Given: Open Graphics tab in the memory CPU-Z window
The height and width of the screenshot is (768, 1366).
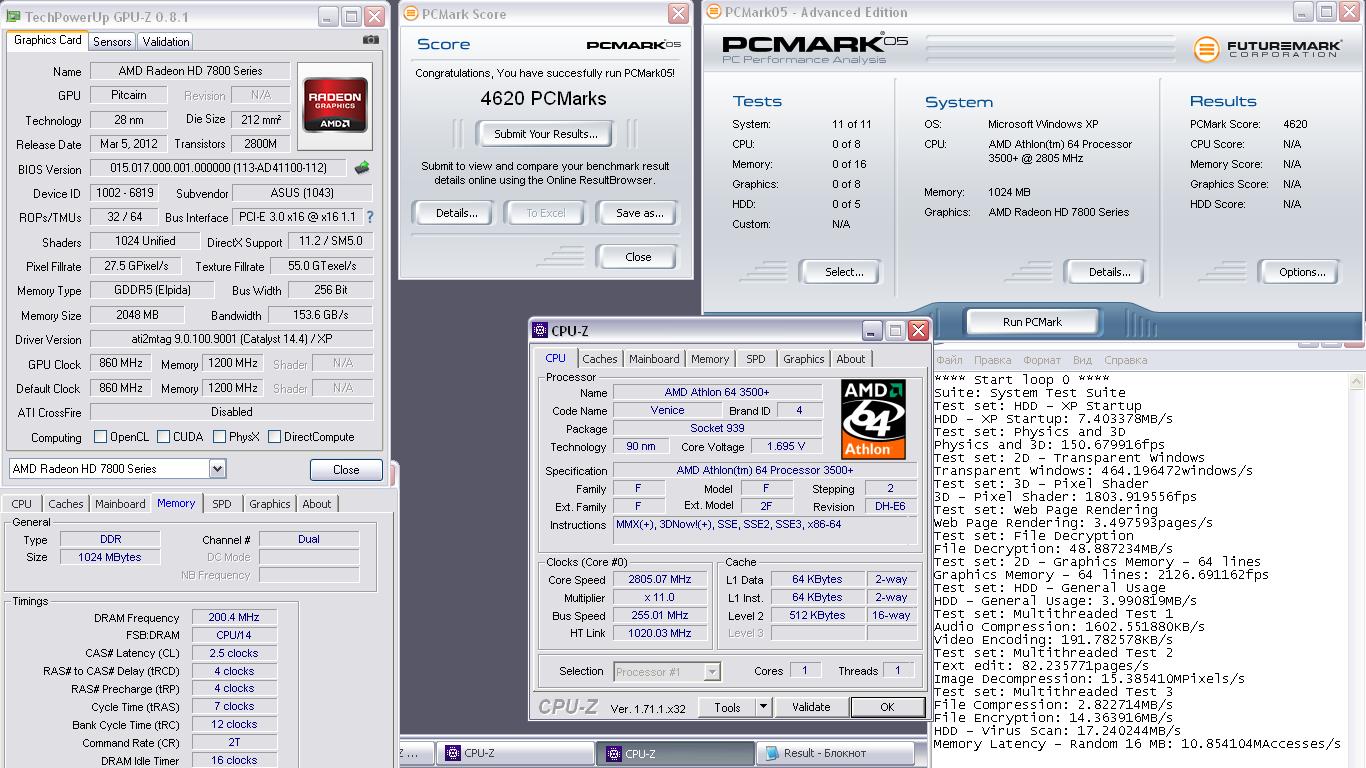Looking at the screenshot, I should coord(270,504).
